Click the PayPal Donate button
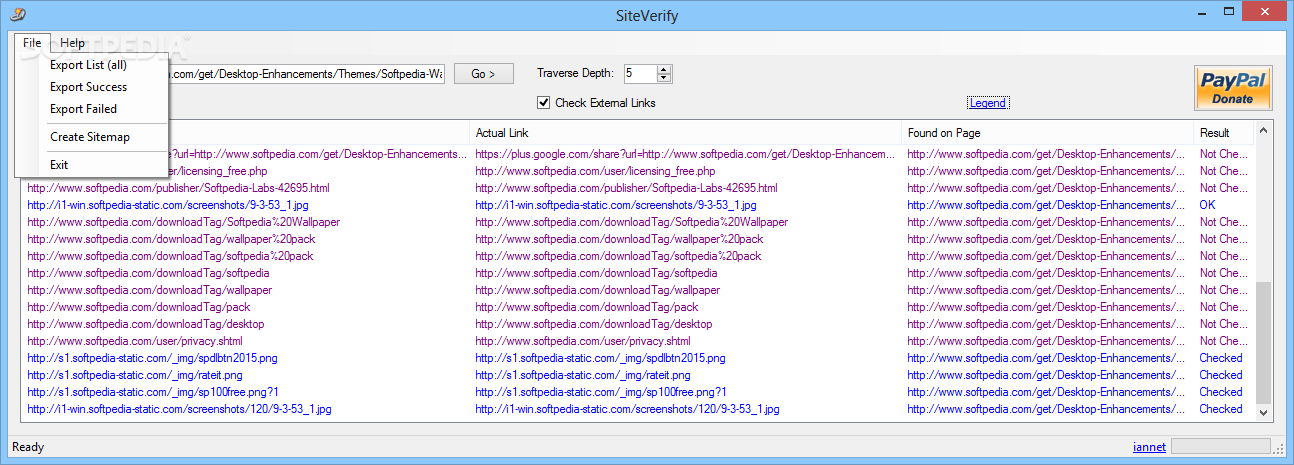1294x465 pixels. 1233,88
